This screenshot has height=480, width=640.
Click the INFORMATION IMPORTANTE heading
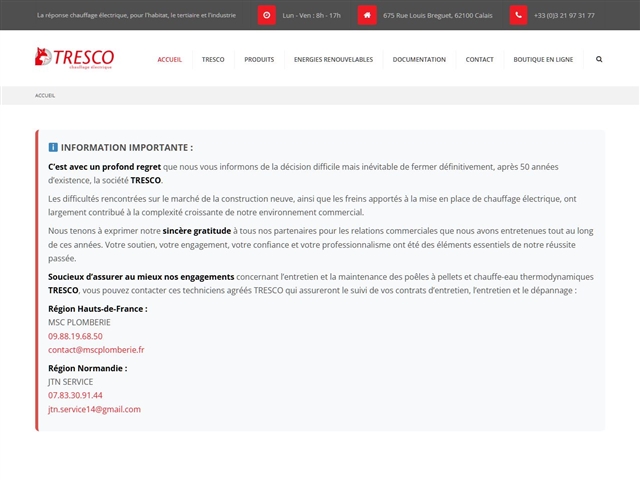tap(127, 148)
